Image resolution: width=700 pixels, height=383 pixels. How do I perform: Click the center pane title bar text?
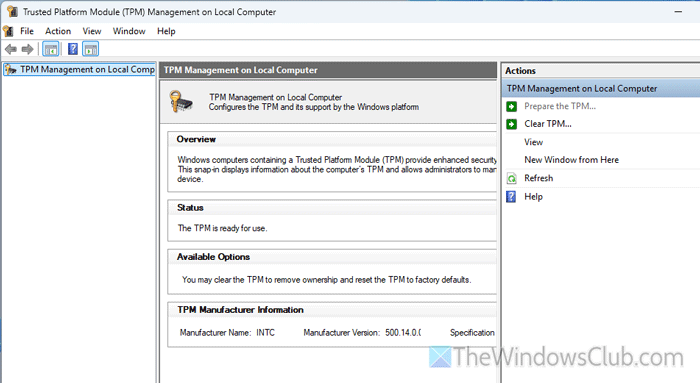point(241,70)
